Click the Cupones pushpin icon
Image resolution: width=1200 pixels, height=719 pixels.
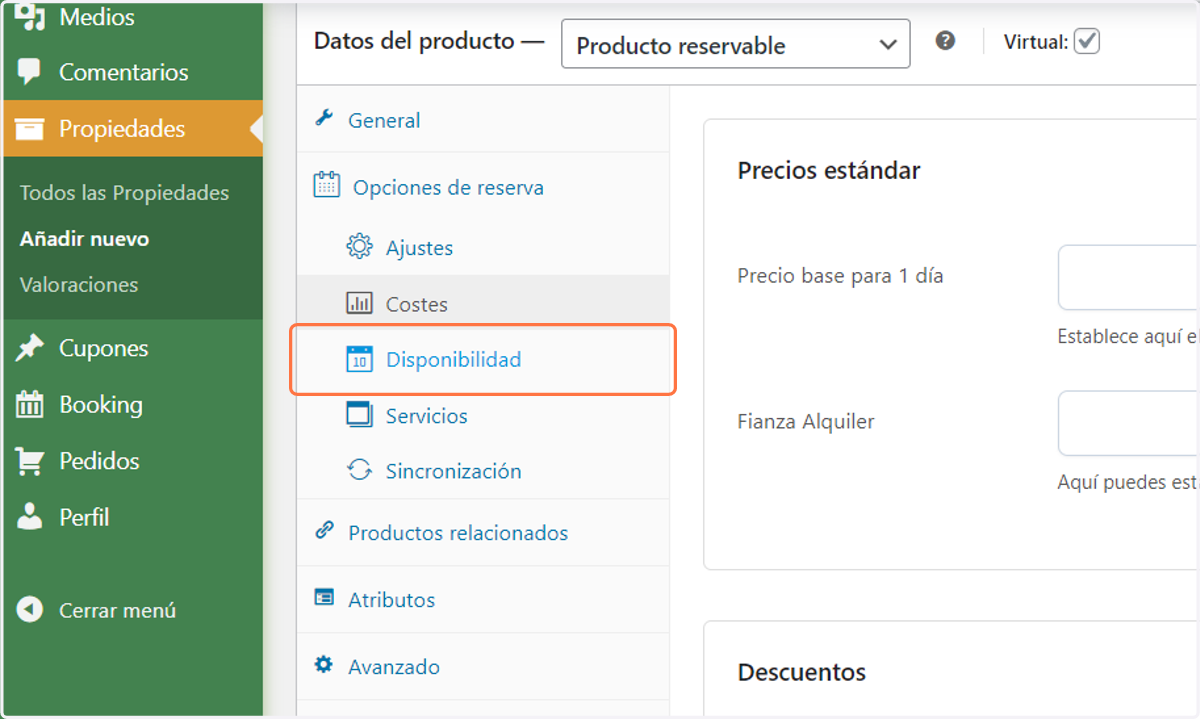[30, 348]
